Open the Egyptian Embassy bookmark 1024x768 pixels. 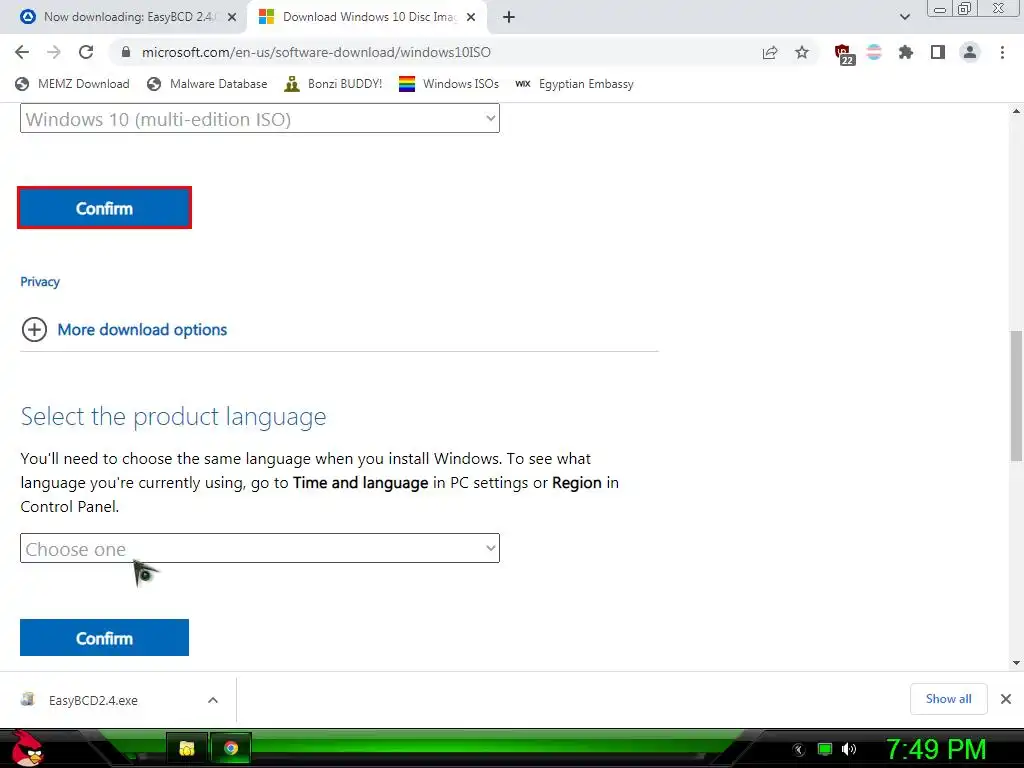pyautogui.click(x=574, y=84)
